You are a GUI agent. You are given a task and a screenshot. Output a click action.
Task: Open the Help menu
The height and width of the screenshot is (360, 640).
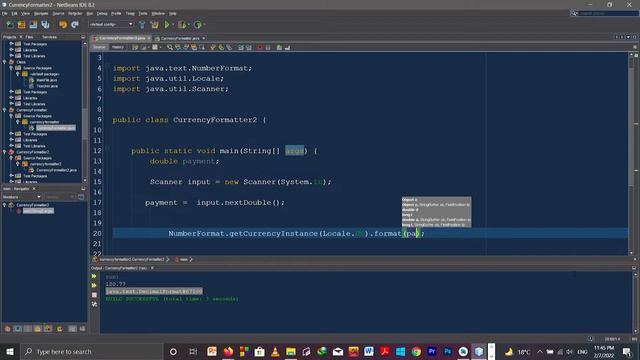[173, 13]
